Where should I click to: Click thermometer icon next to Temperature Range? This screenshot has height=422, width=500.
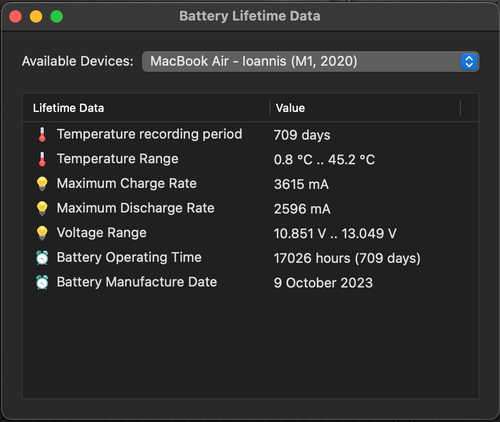point(42,159)
